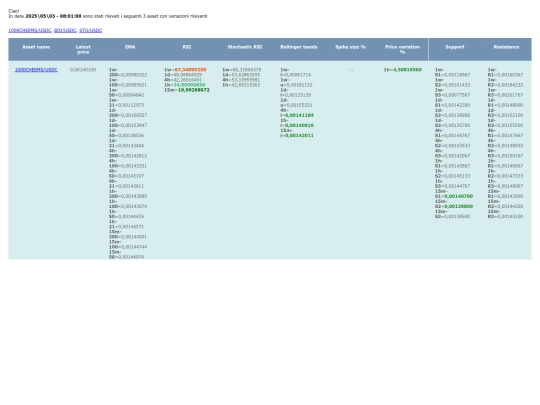Viewport: 540px width, 405px height.
Task: Click the Latest price column header
Action: click(83, 49)
